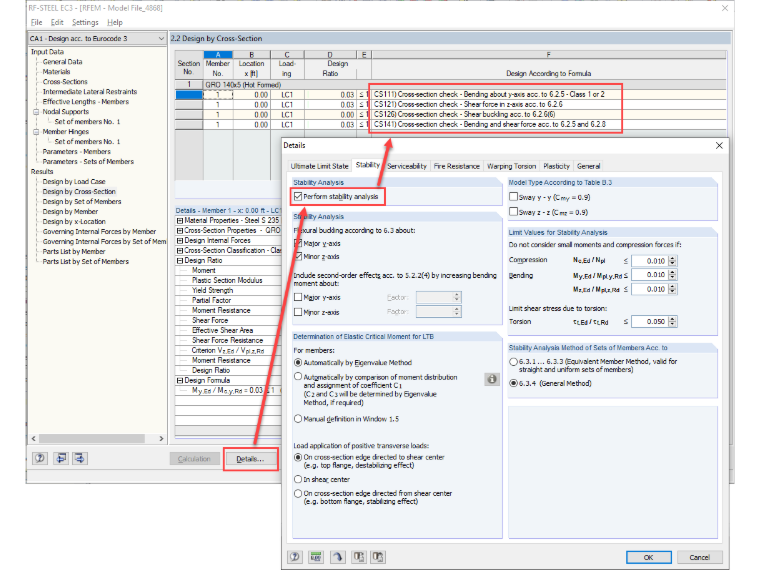The image size is (760, 570).
Task: Open the CA1 design case dropdown
Action: coord(161,38)
